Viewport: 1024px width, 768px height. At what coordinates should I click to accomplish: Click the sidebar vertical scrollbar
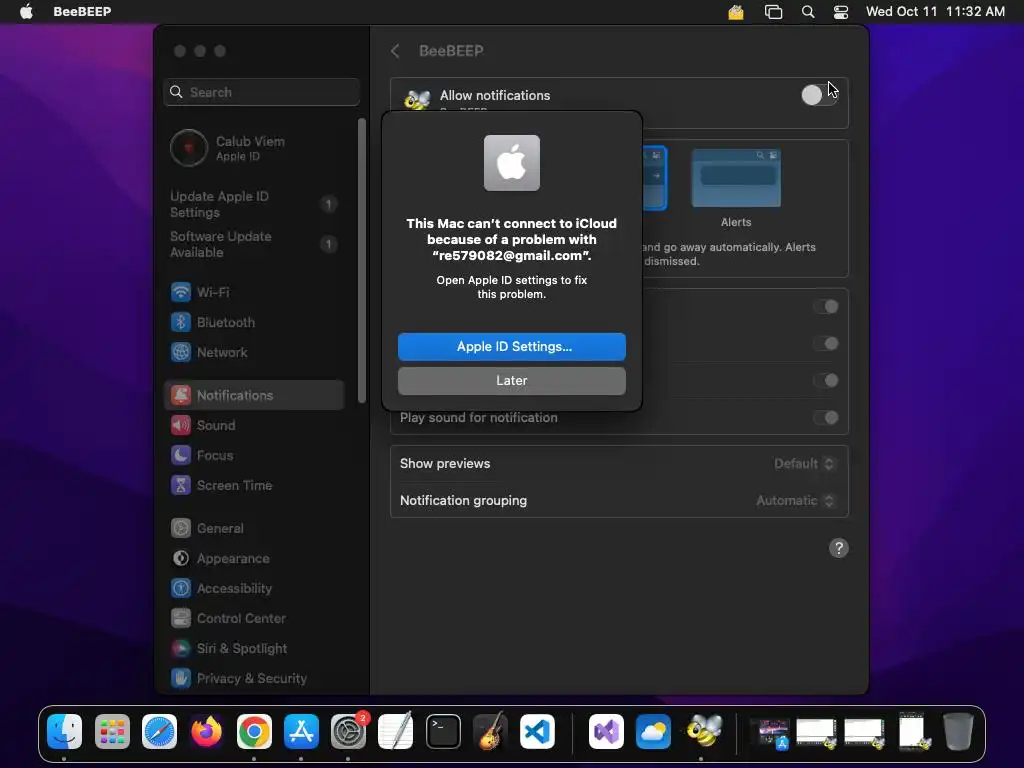click(x=362, y=261)
